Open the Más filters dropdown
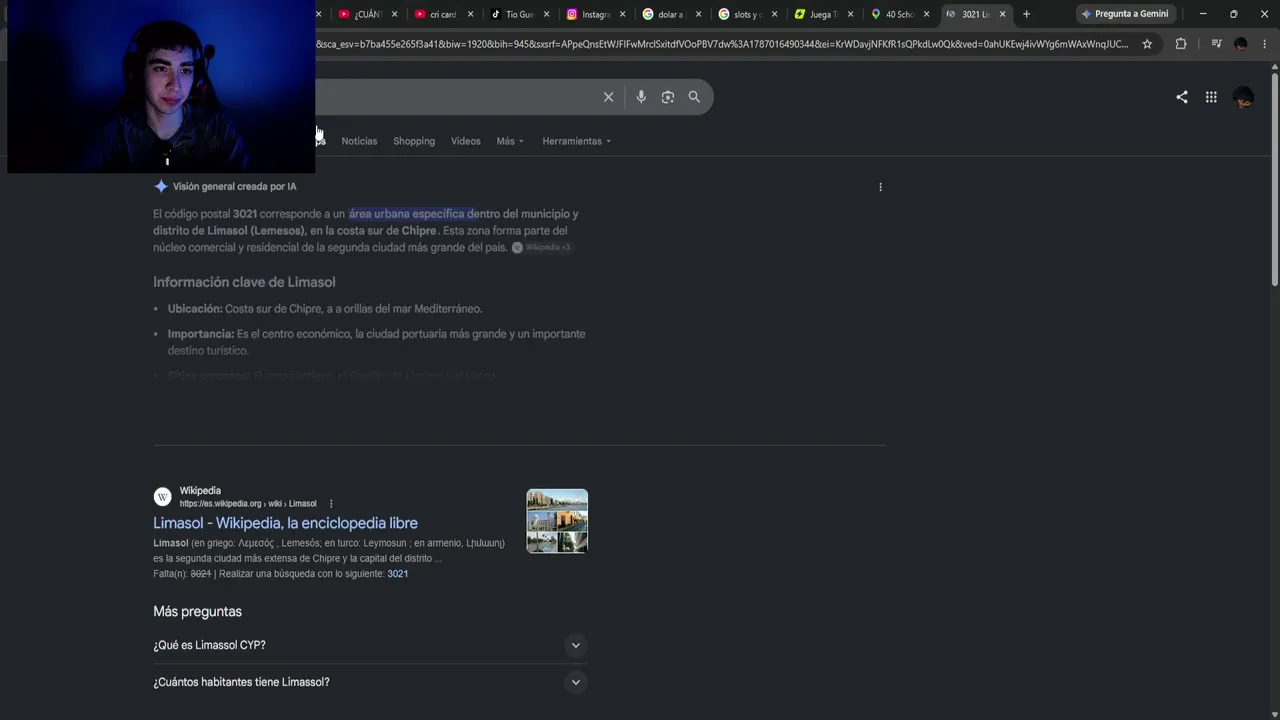The image size is (1280, 720). [510, 141]
